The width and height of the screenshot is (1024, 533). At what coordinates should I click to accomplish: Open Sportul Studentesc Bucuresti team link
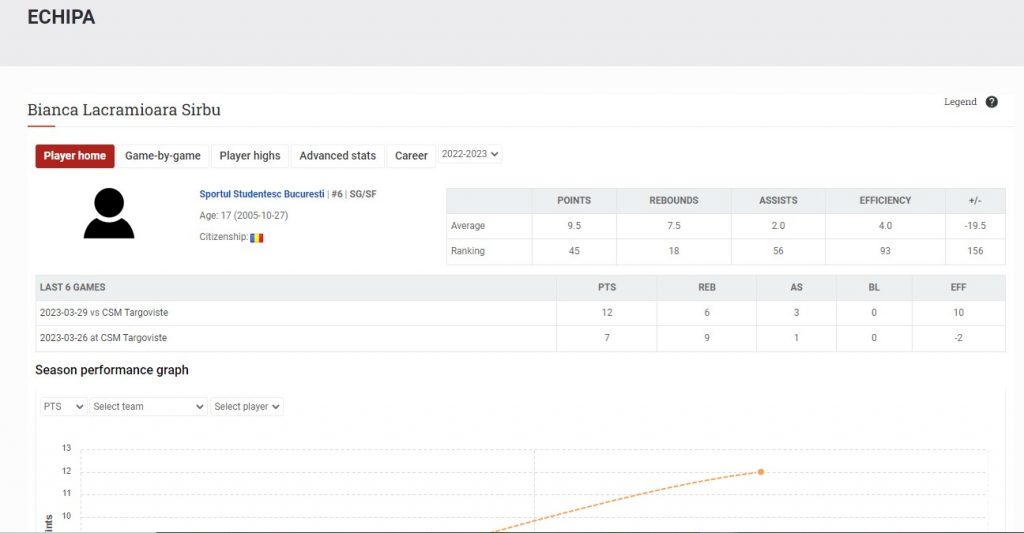coord(262,194)
